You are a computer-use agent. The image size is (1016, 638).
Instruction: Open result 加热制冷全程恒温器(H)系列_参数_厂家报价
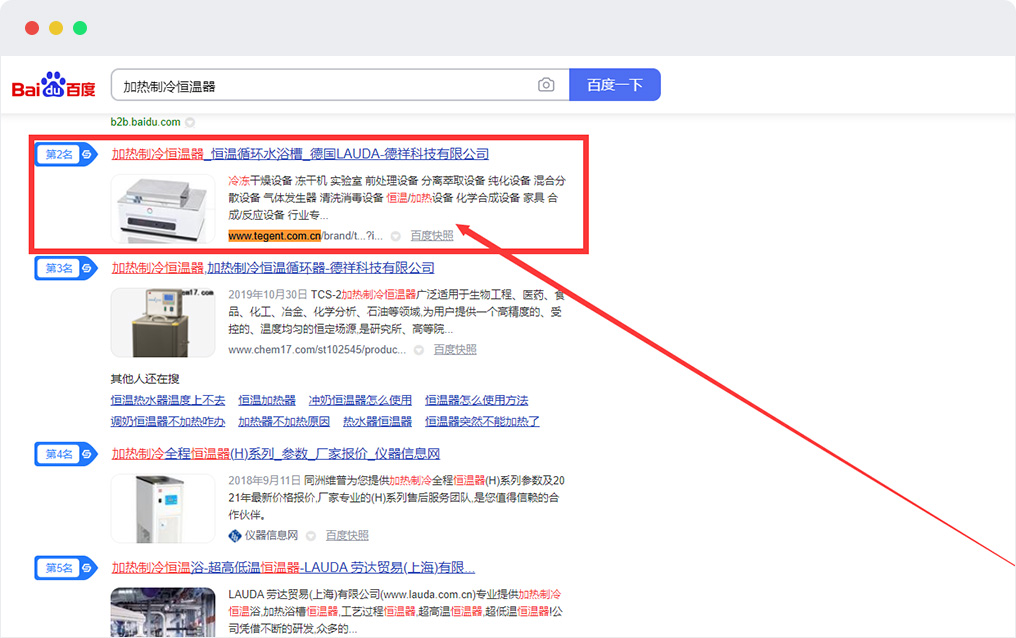point(275,453)
